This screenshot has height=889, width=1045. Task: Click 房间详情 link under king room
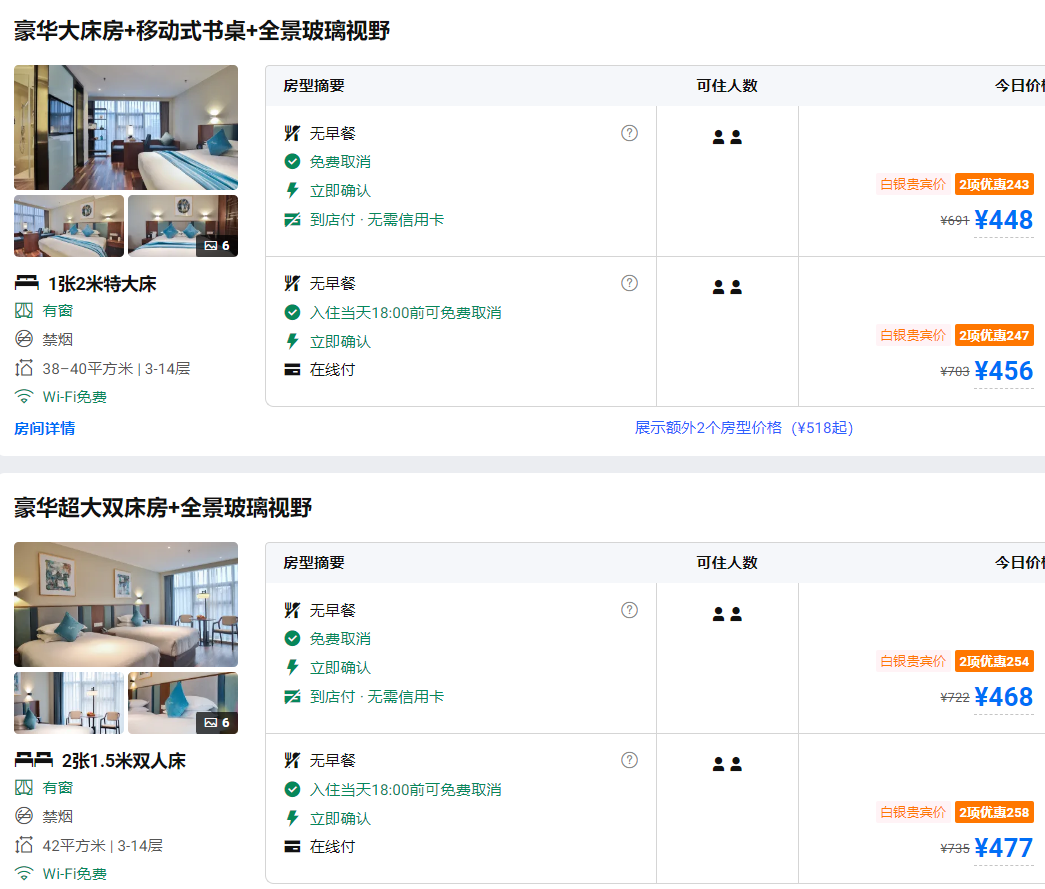45,429
